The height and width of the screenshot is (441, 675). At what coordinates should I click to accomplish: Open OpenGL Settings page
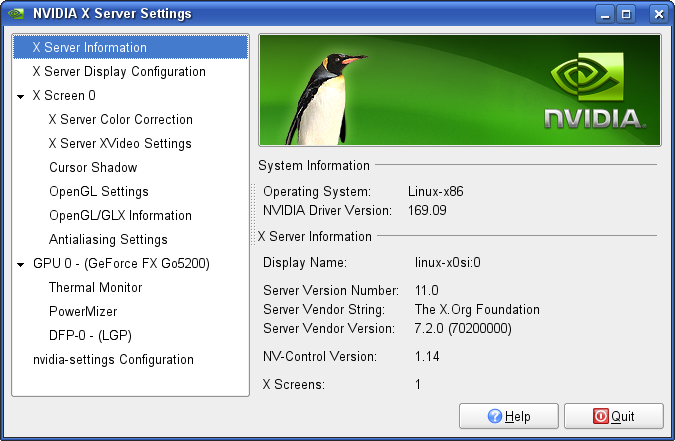pos(99,191)
